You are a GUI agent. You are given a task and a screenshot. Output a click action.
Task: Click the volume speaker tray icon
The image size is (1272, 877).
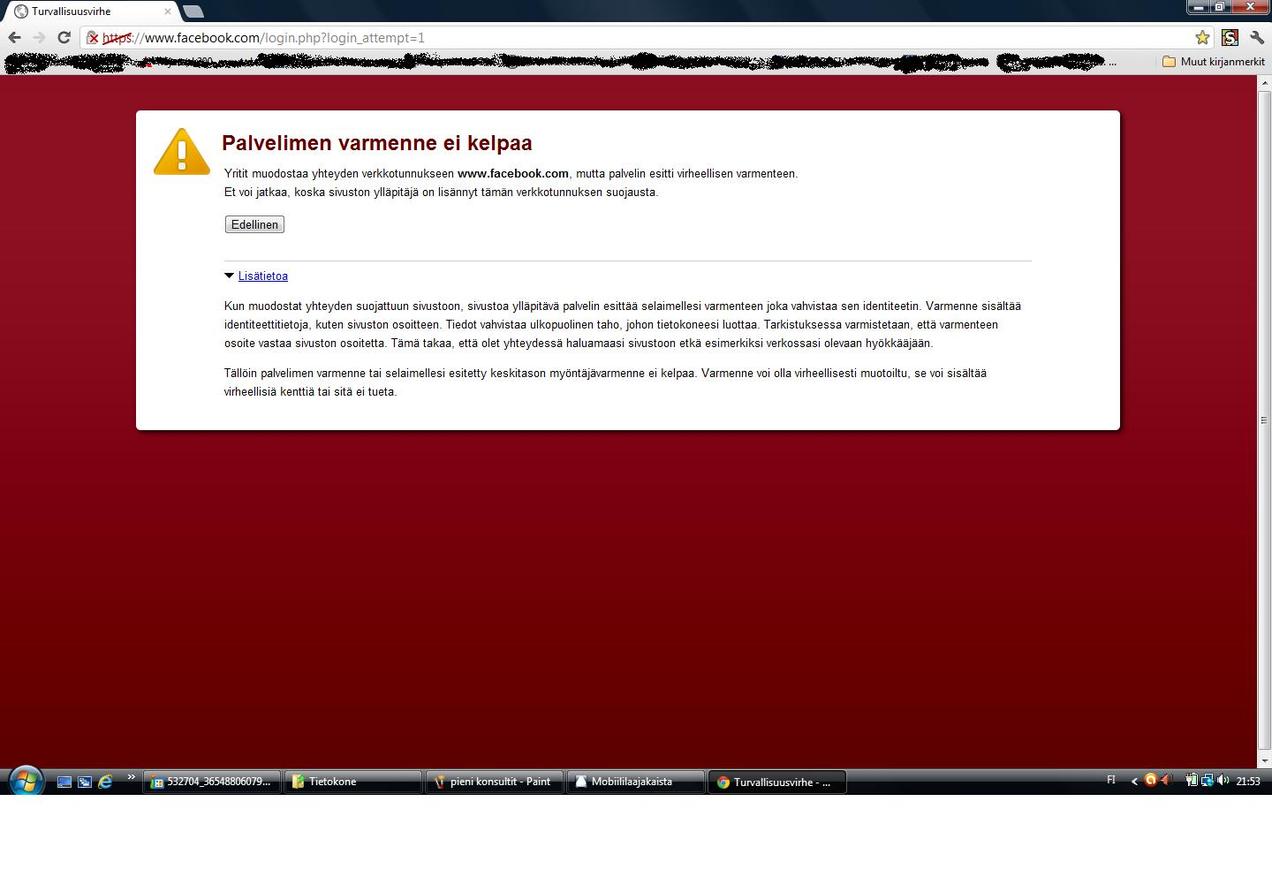tap(1223, 781)
